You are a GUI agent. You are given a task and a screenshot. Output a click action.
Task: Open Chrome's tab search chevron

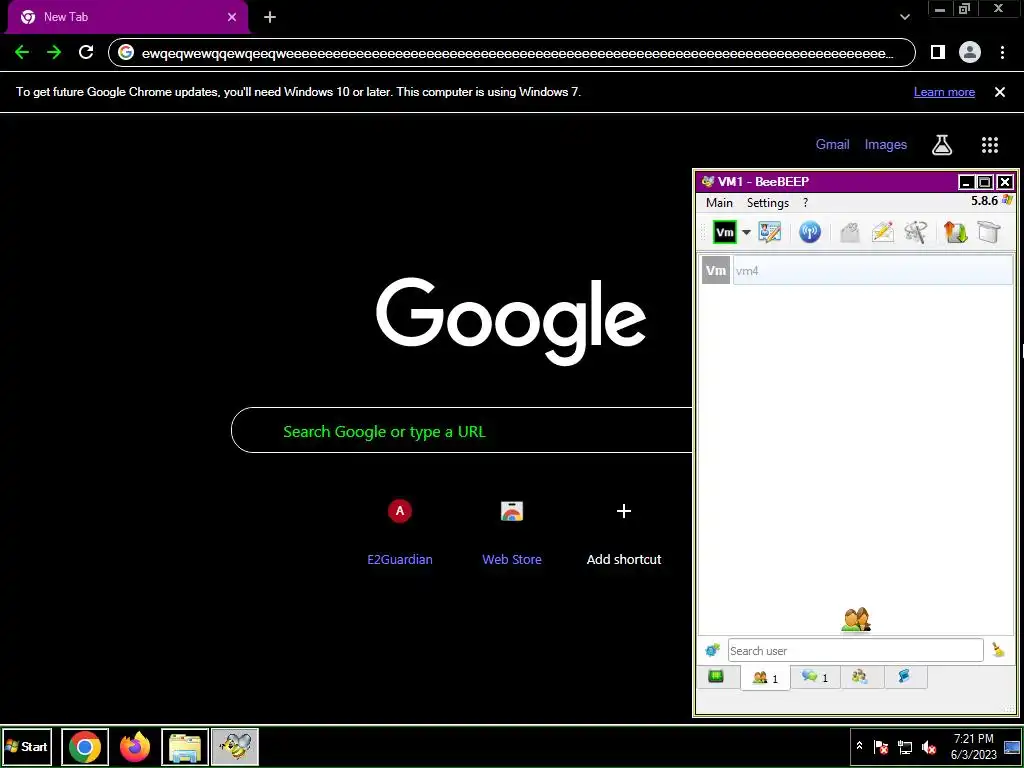[905, 17]
